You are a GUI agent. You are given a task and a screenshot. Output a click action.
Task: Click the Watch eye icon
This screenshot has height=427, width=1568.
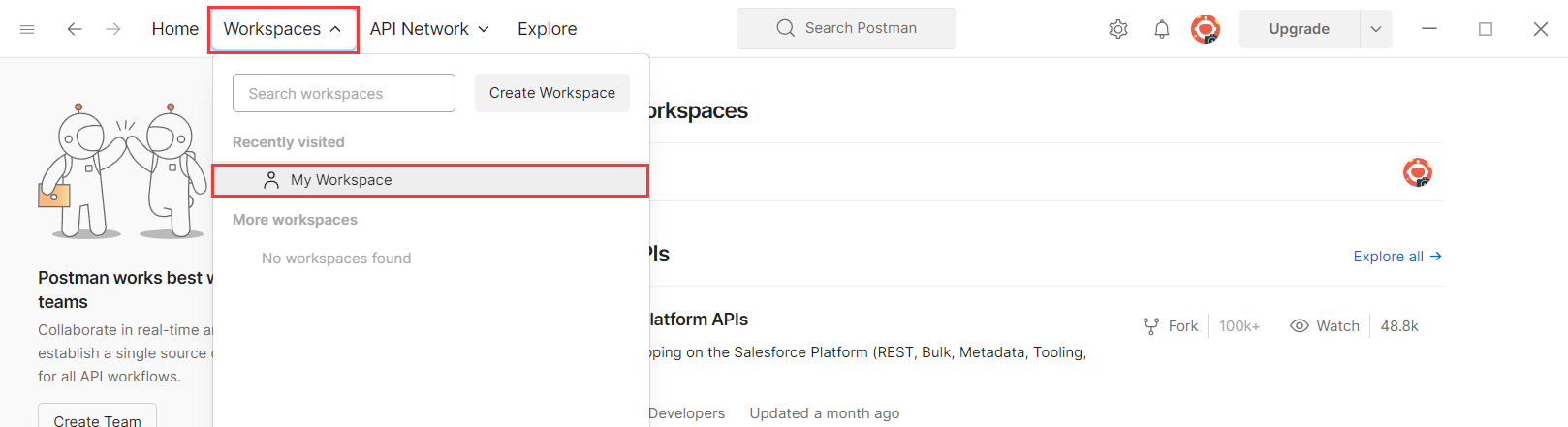(x=1300, y=326)
